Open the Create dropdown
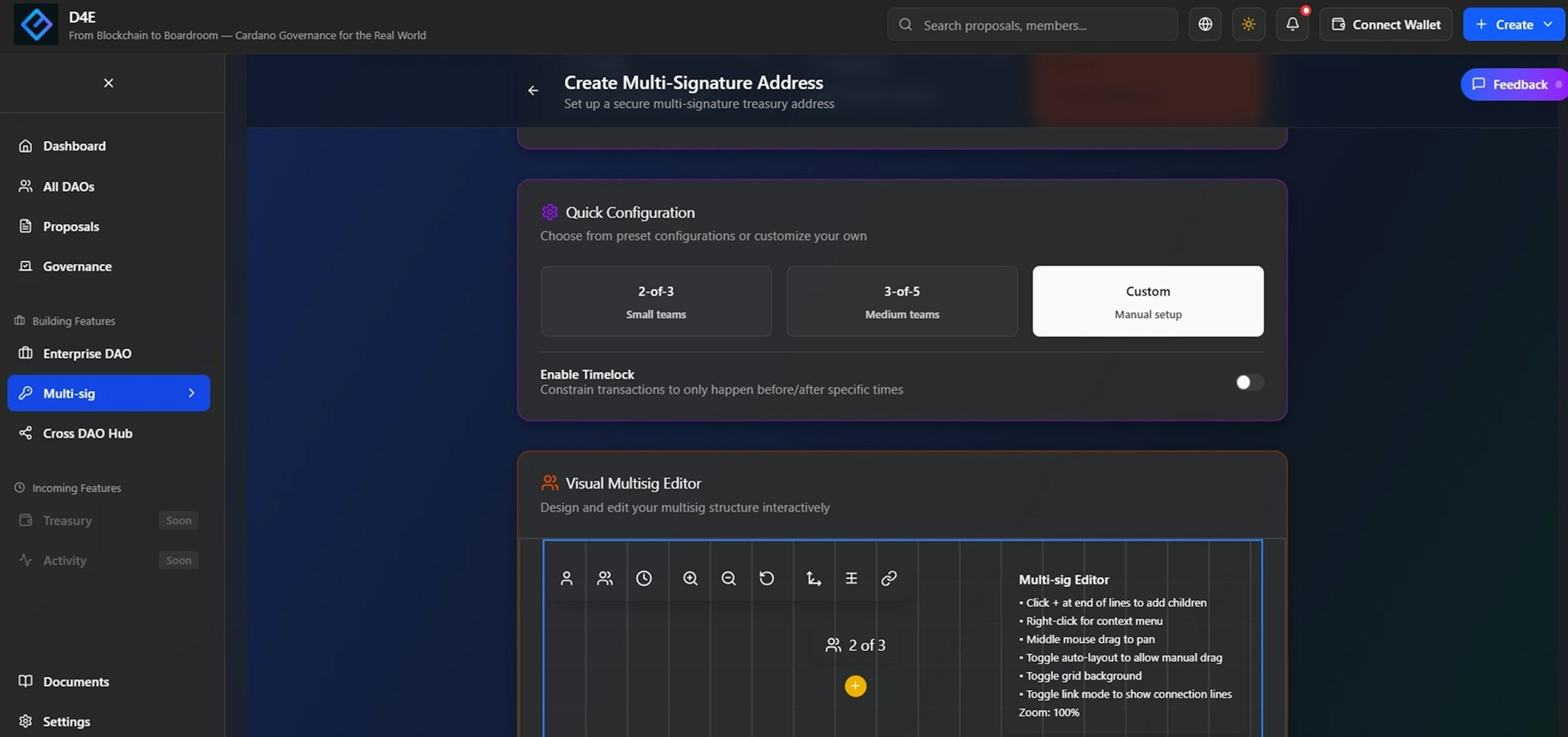Viewport: 1568px width, 737px height. pos(1514,24)
